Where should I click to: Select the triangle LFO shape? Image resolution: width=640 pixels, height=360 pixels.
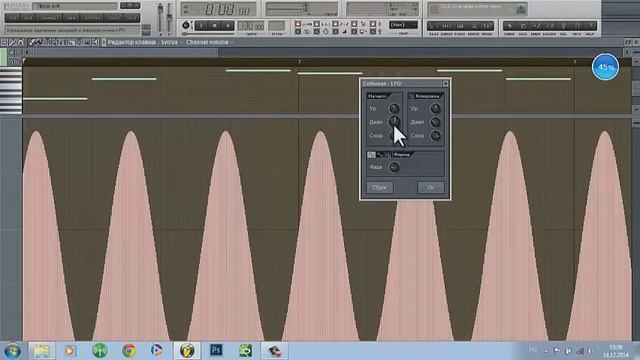click(x=380, y=155)
